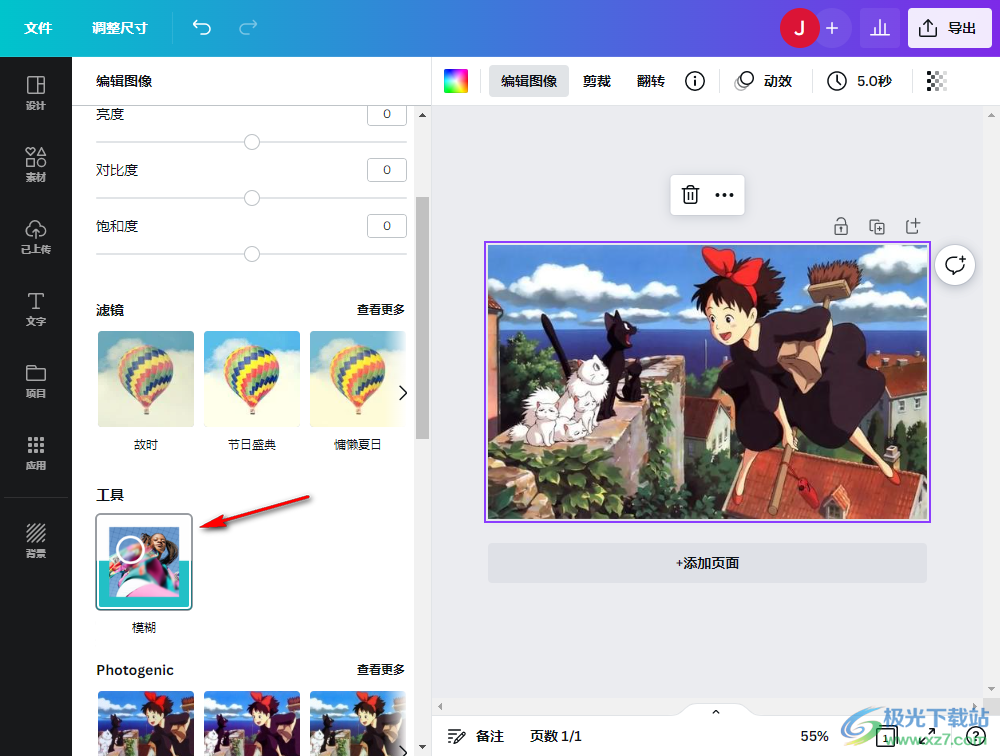Select the 剪裁 crop option

pyautogui.click(x=597, y=81)
